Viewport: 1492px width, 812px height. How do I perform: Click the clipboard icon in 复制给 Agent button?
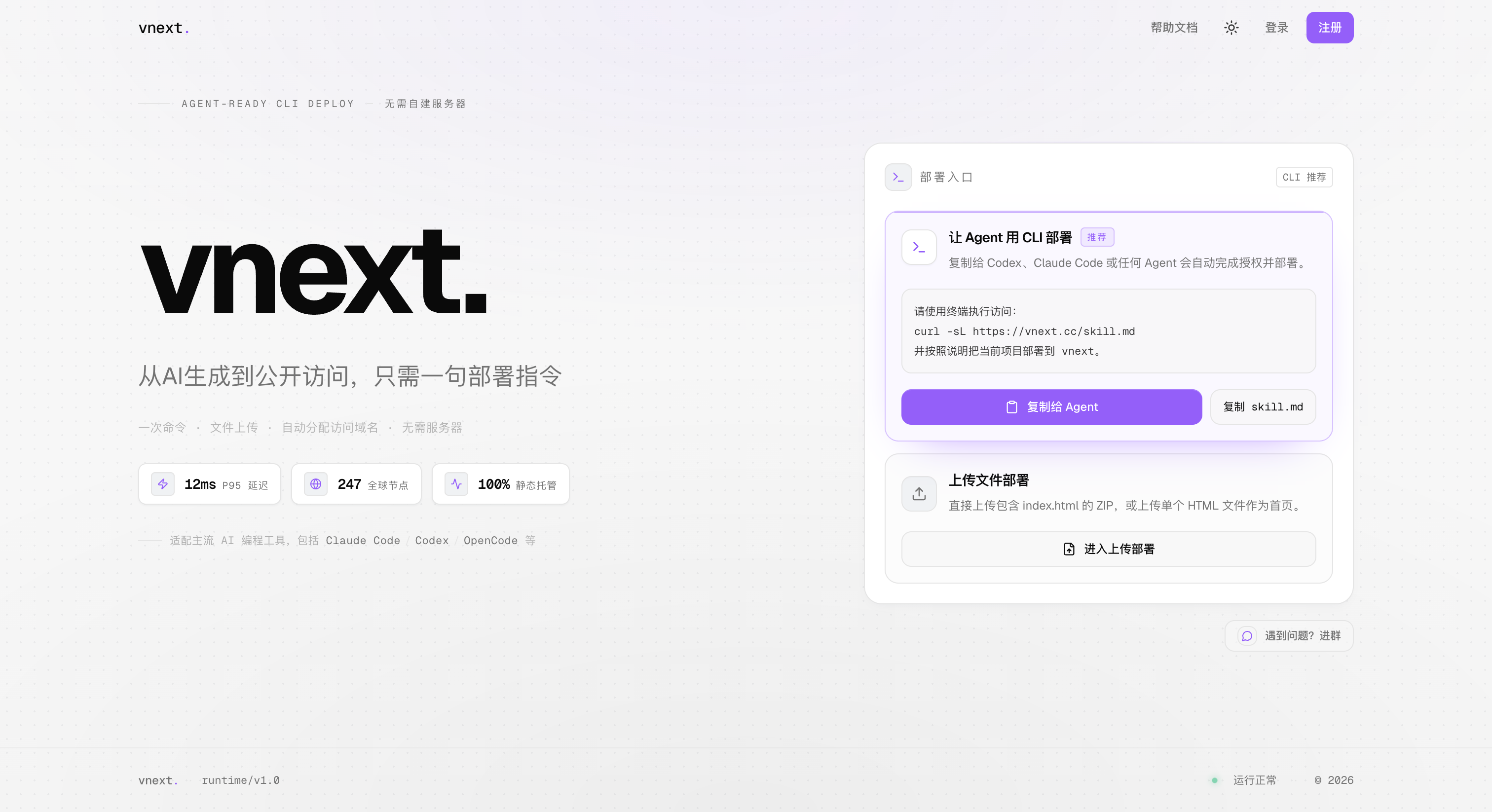[x=1011, y=407]
